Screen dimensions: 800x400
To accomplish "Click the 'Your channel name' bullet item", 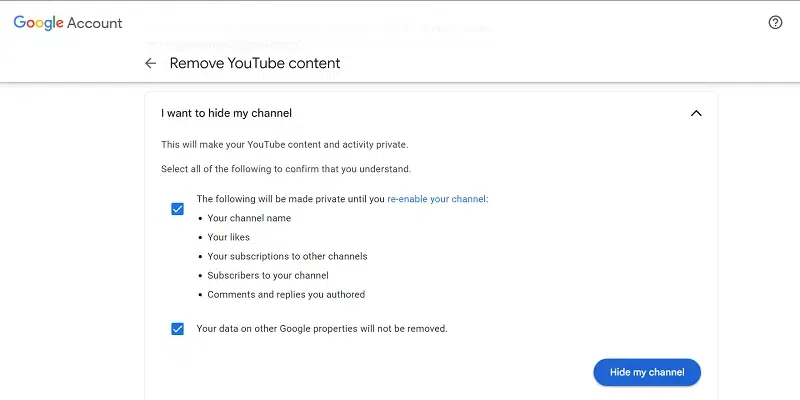I will pyautogui.click(x=249, y=218).
